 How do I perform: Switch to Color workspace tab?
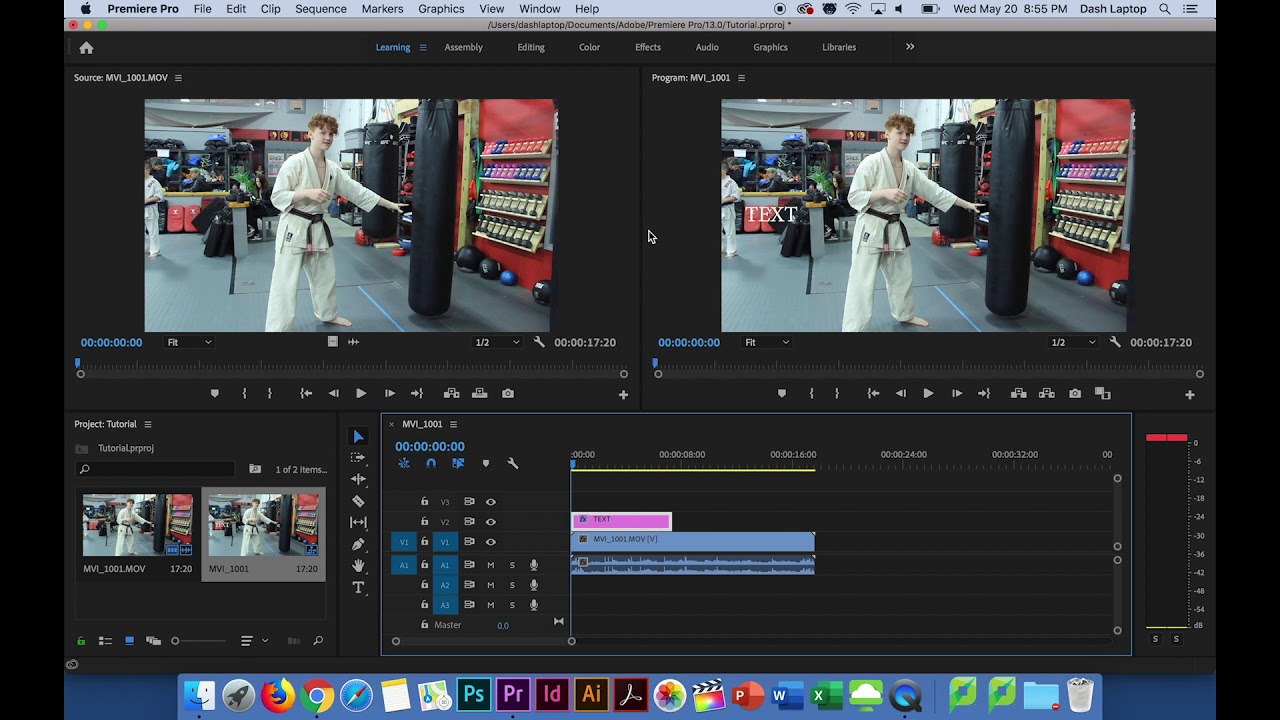pyautogui.click(x=589, y=47)
